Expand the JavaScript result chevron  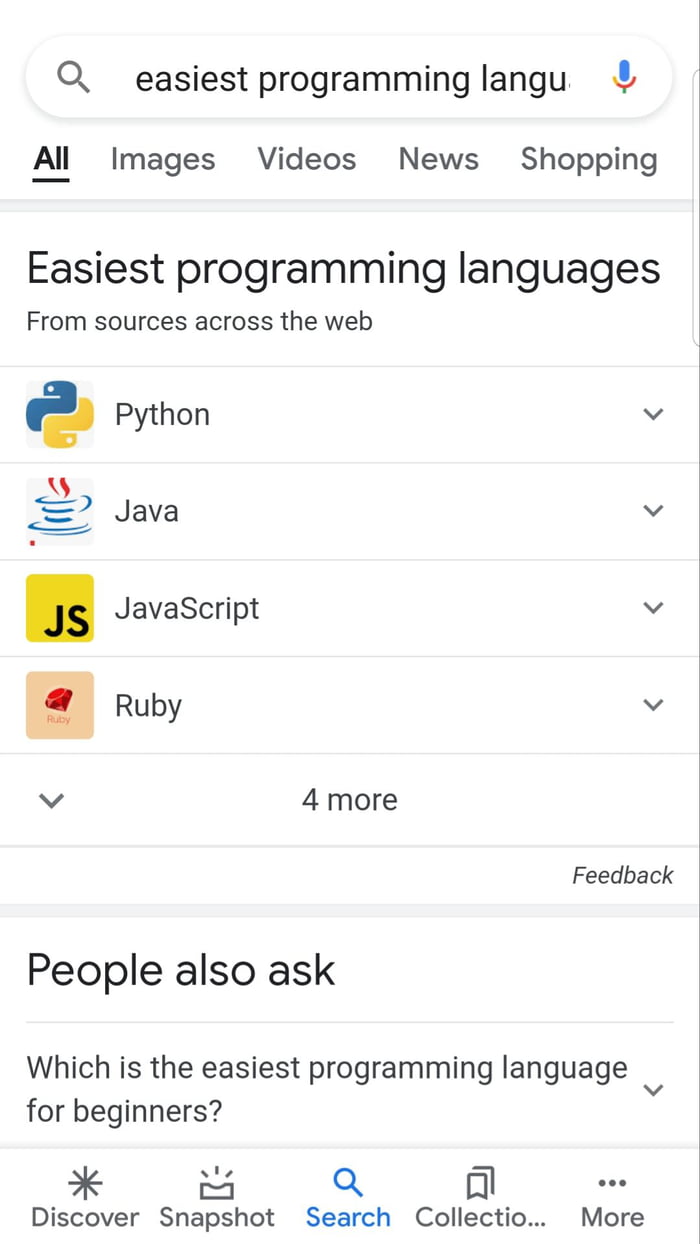click(653, 608)
